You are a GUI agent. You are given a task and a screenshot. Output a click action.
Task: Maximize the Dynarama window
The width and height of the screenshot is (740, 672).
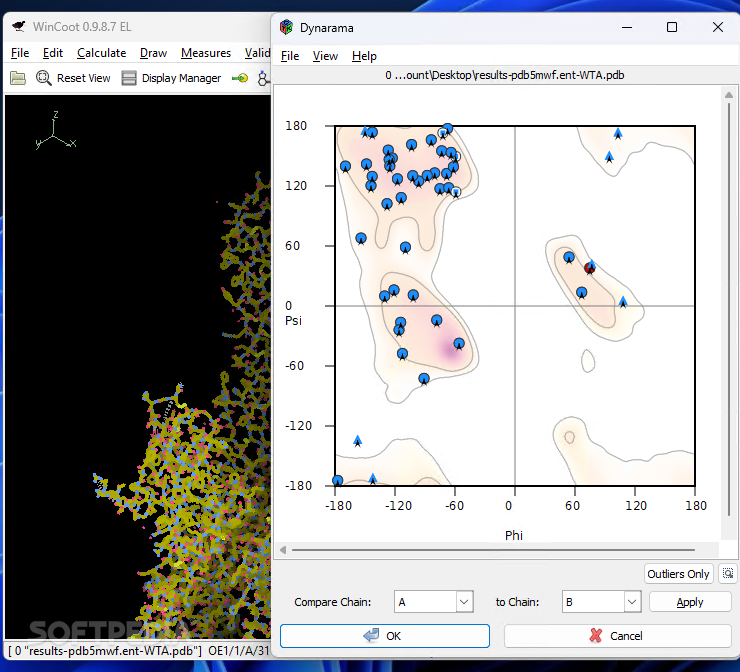pos(672,27)
